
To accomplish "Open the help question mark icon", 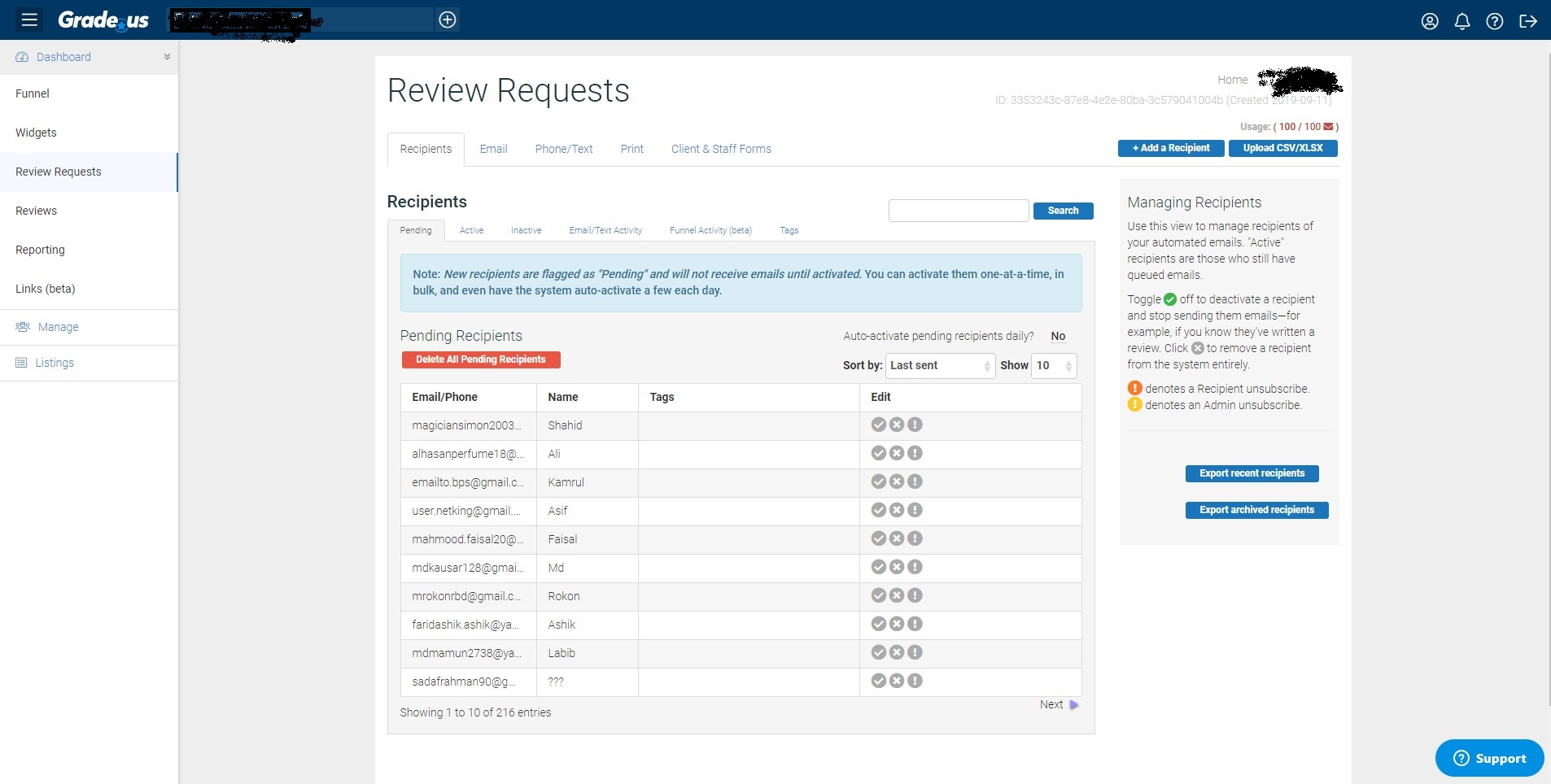I will (1495, 21).
